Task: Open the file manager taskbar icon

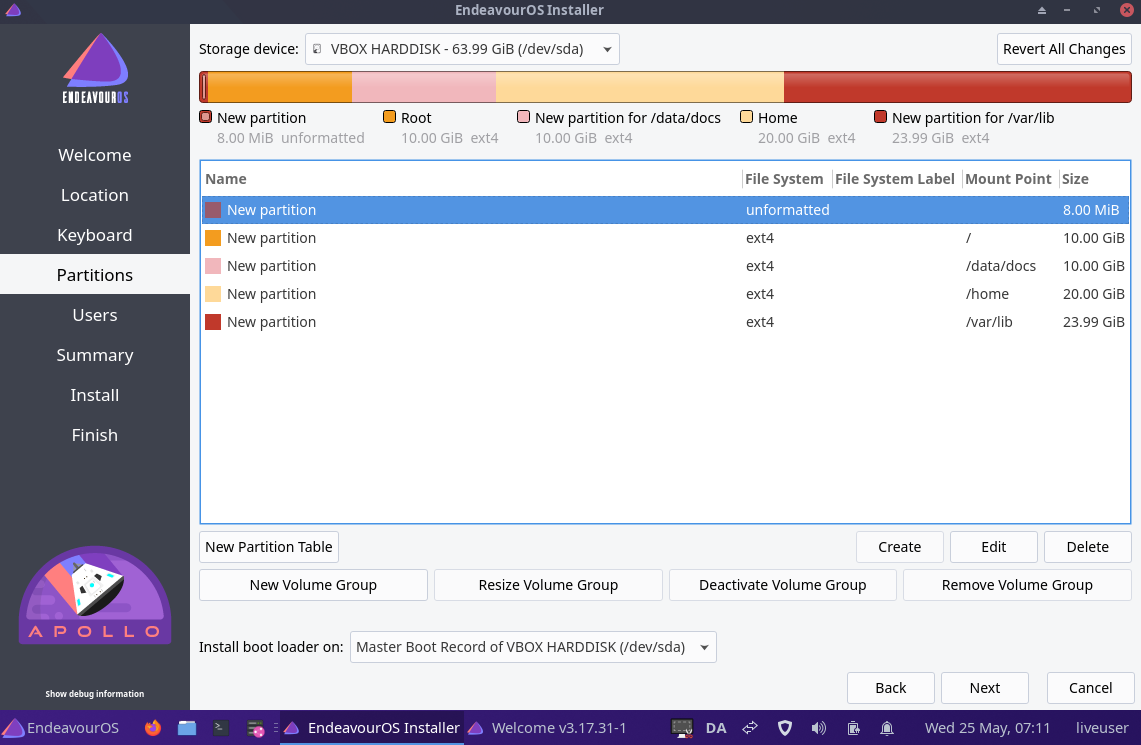Action: point(187,728)
